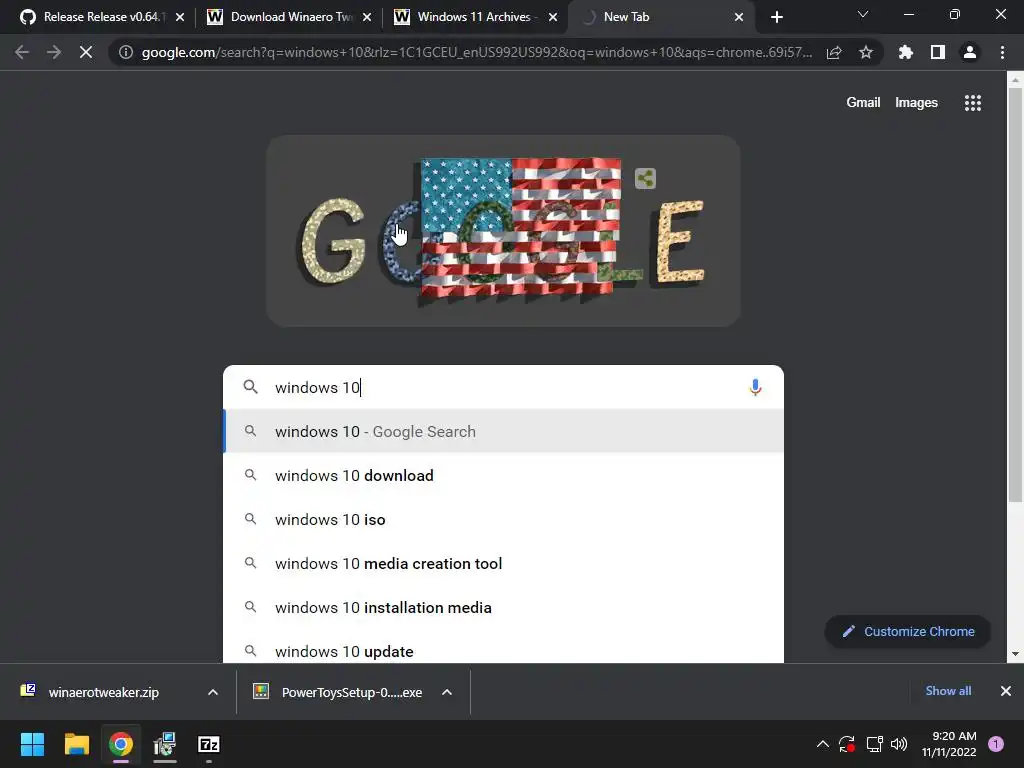Screen dimensions: 1024x768
Task: Toggle Chrome side panel
Action: pyautogui.click(x=938, y=52)
